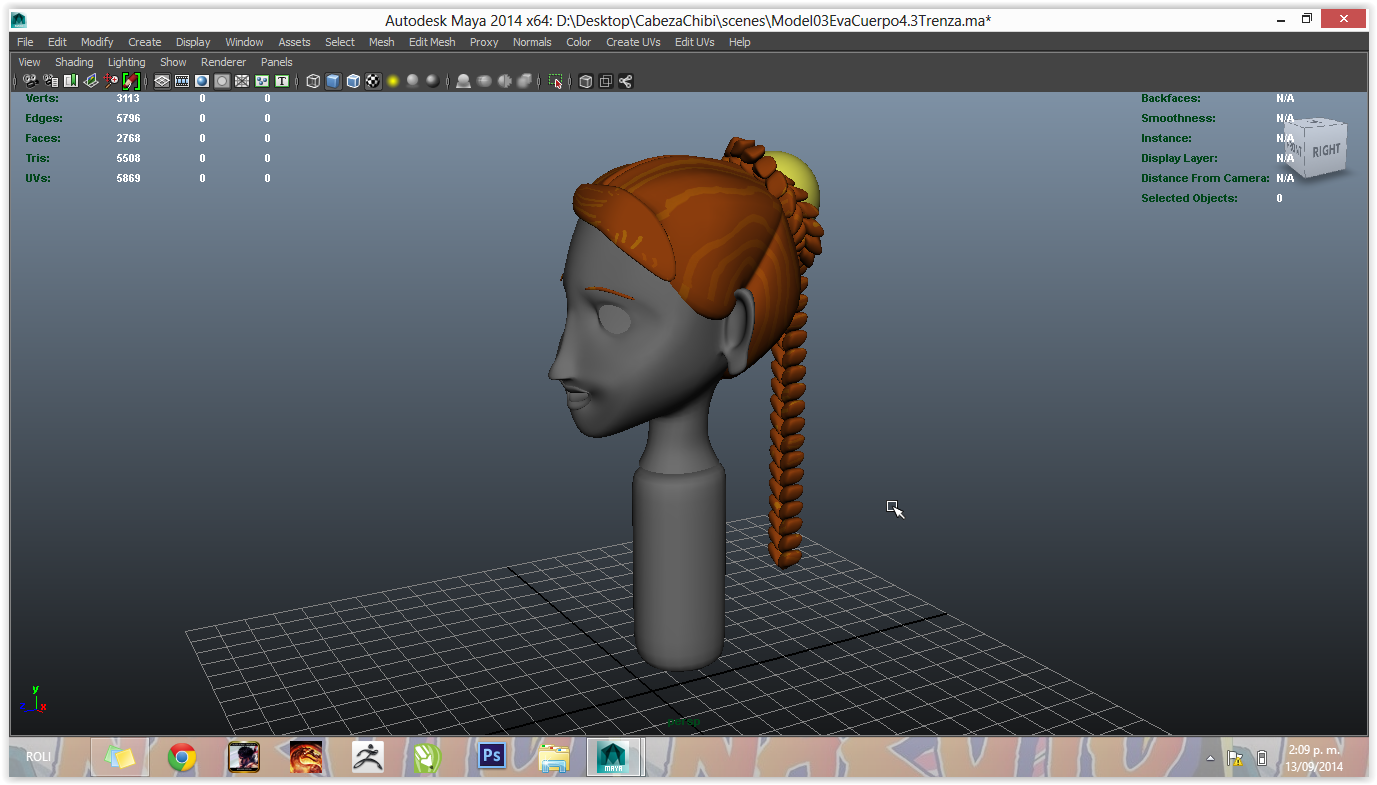Toggle the Gate Mask display
Image resolution: width=1377 pixels, height=785 pixels.
point(222,81)
